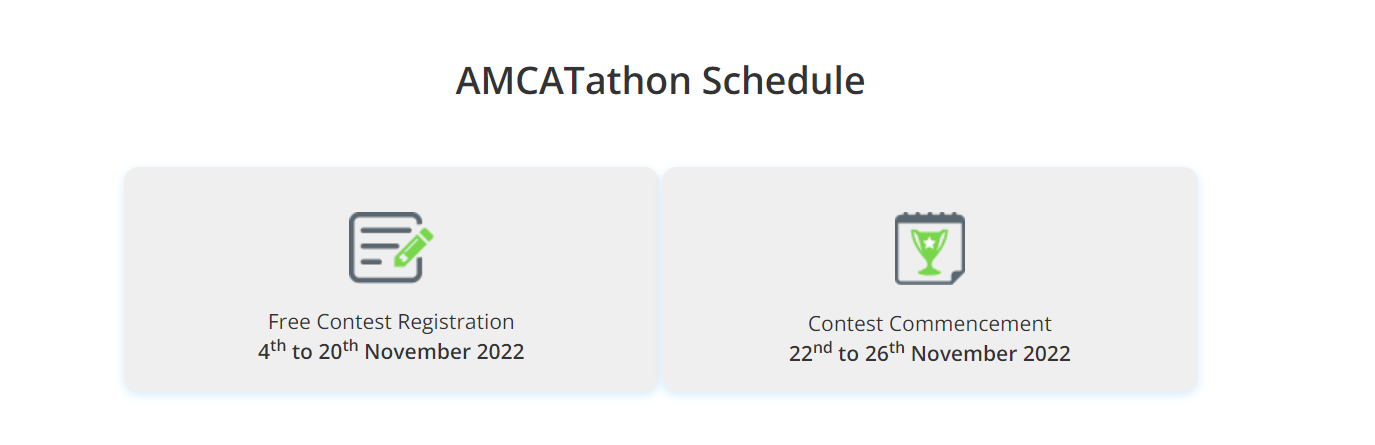Open the Contest Commencement label
Screen dimensions: 1375x445
point(930,324)
